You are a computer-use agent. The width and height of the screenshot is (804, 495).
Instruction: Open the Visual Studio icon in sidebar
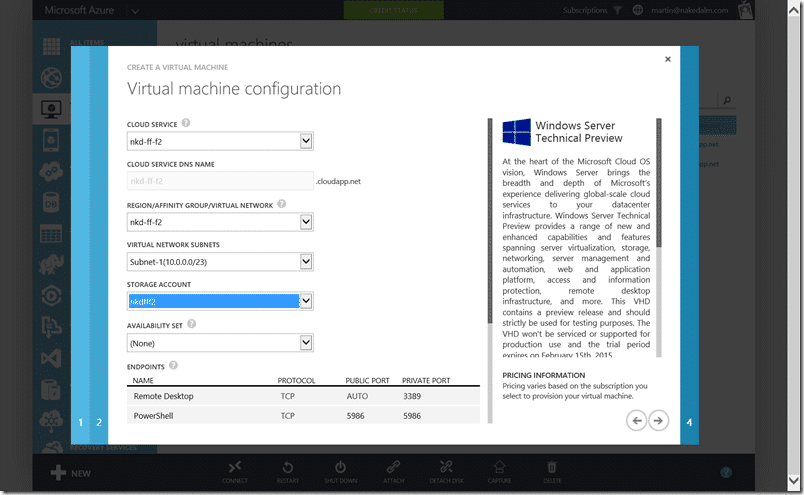tap(51, 358)
